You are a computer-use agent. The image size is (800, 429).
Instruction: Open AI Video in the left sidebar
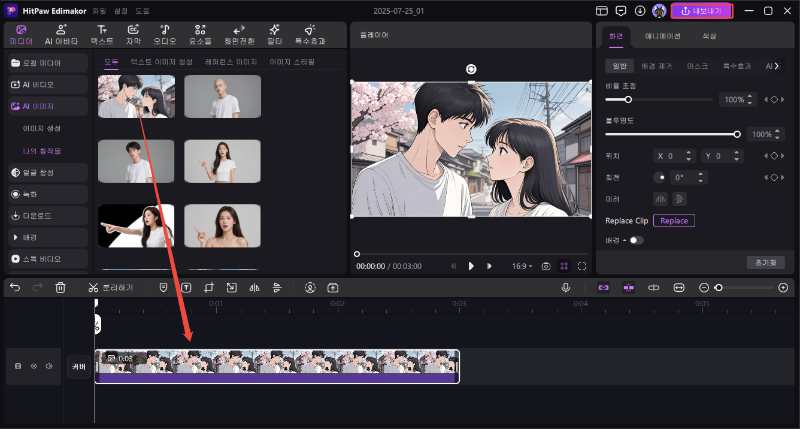(x=47, y=85)
